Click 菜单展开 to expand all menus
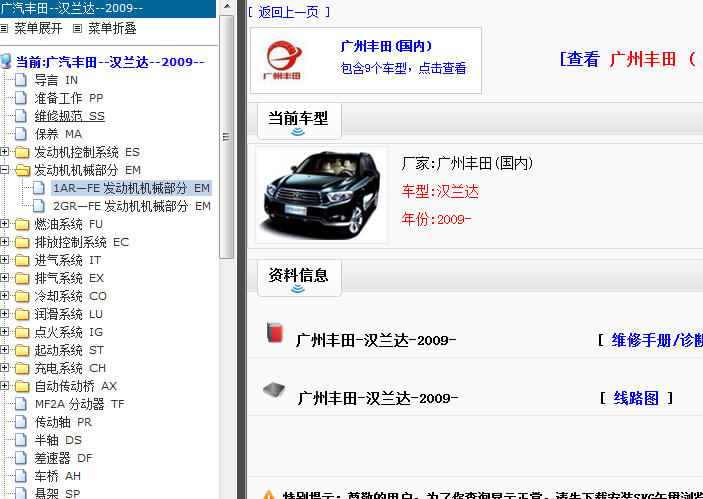703x499 pixels. [38, 29]
